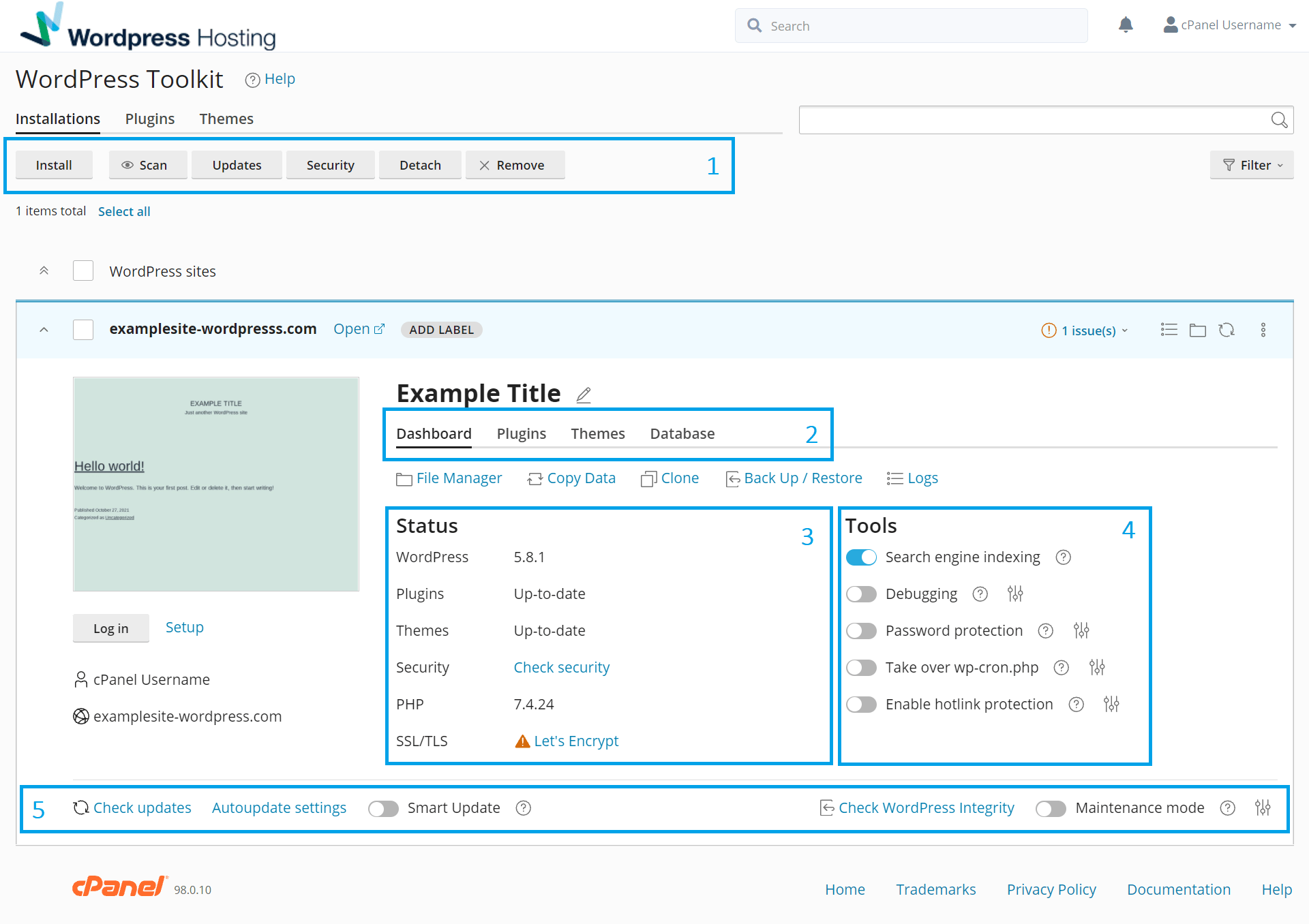Click the Scan button
This screenshot has width=1309, height=924.
(148, 165)
